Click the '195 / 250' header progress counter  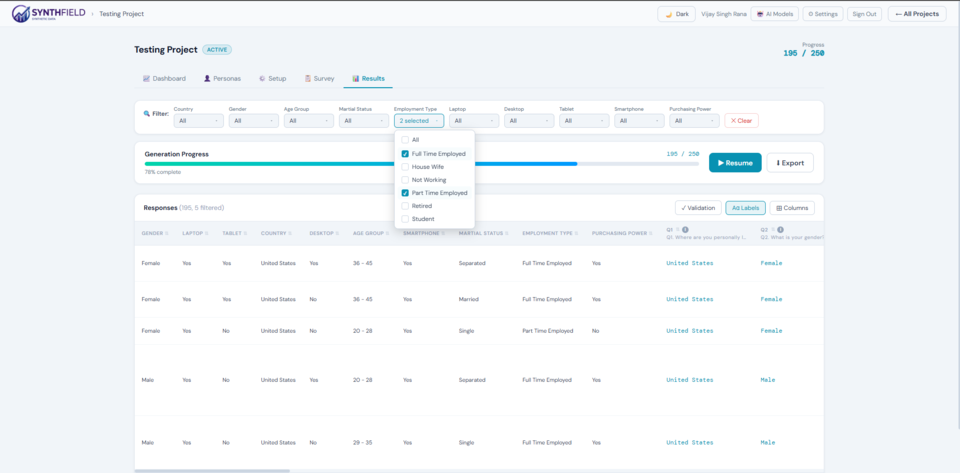804,53
